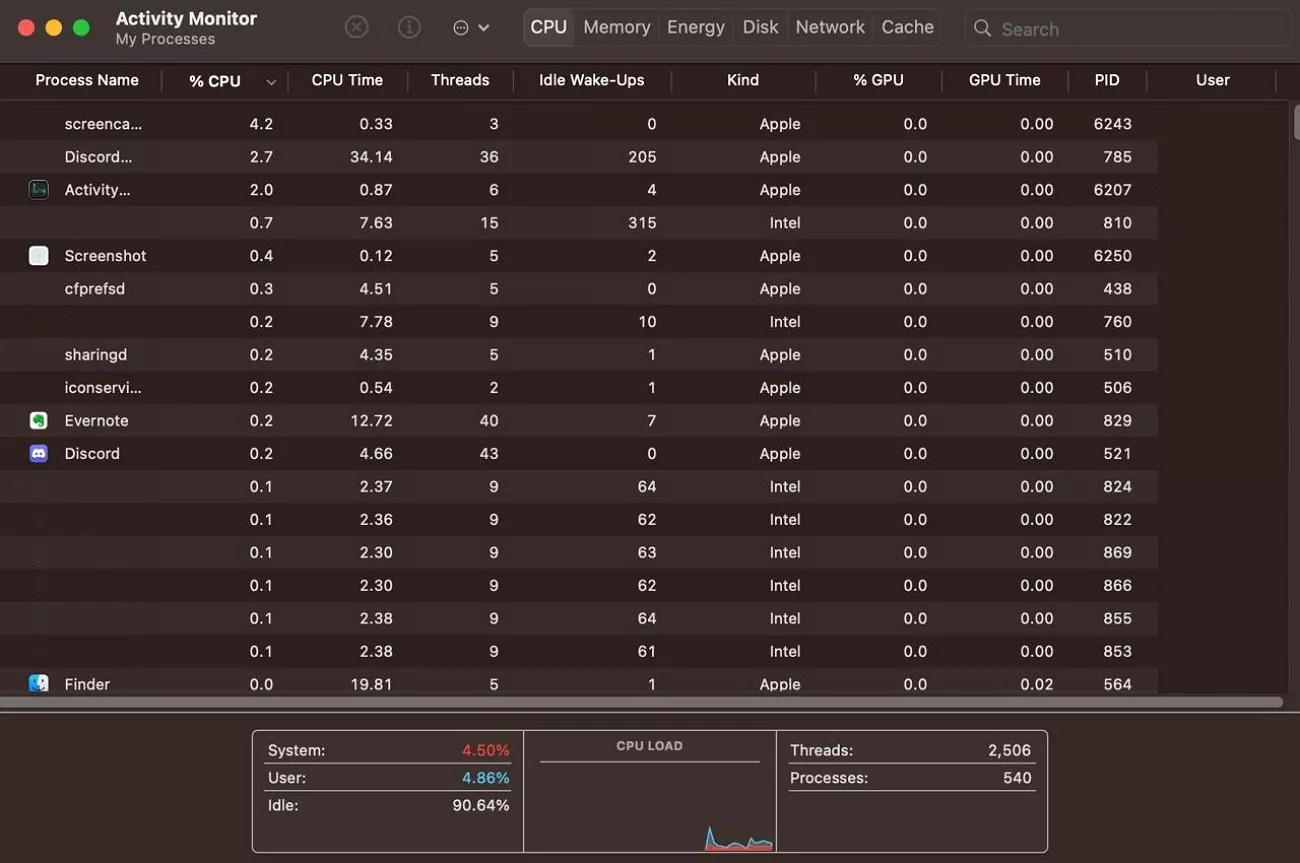Minimize the window with the yellow button
The image size is (1300, 863).
54,28
